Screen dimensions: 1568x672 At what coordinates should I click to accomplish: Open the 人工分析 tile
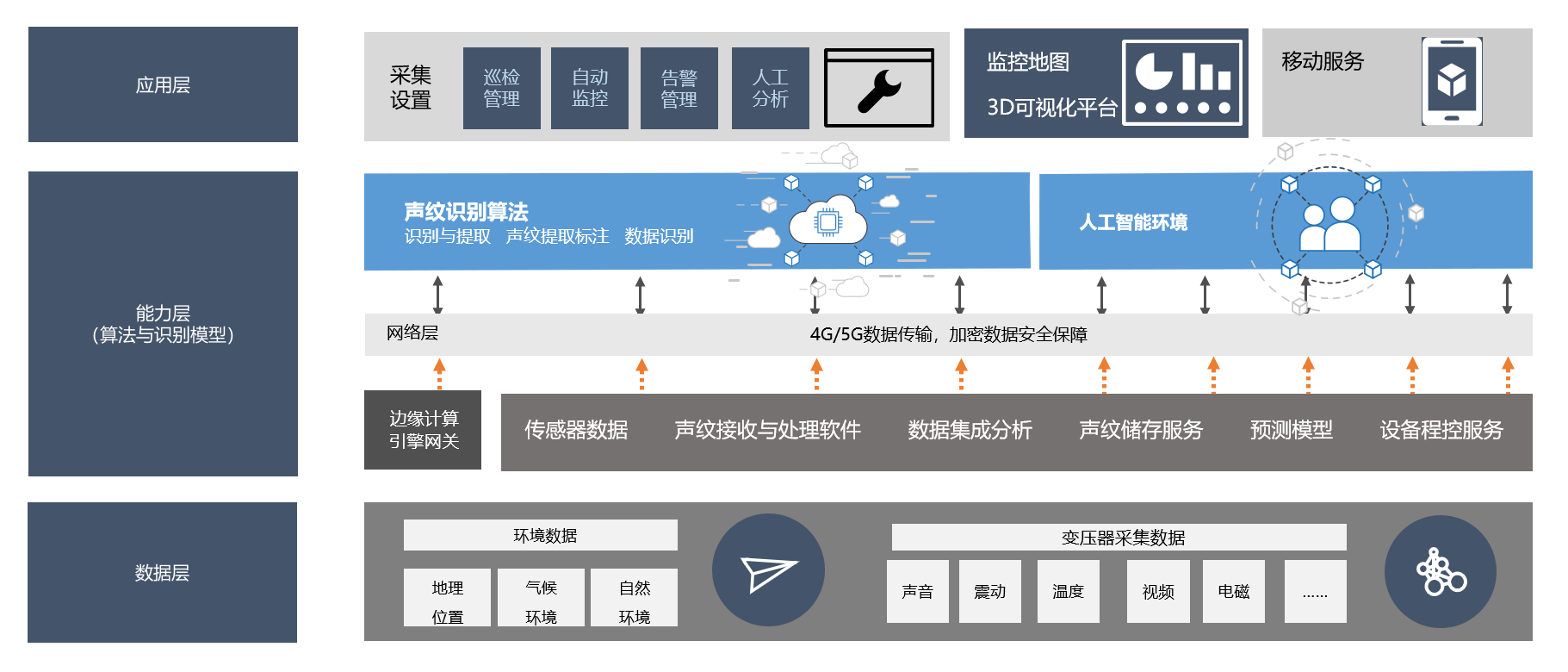770,88
